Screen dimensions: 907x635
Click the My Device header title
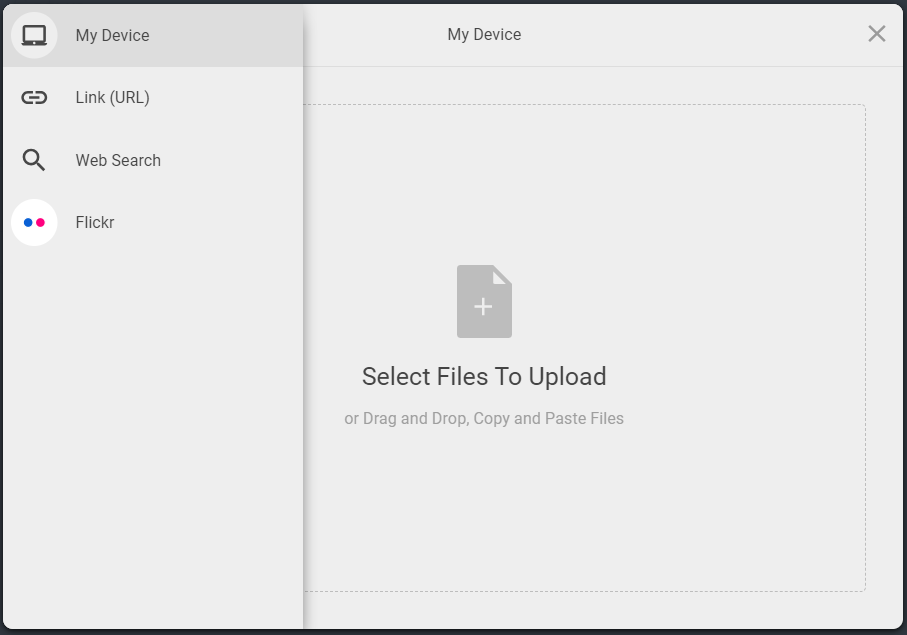(484, 35)
